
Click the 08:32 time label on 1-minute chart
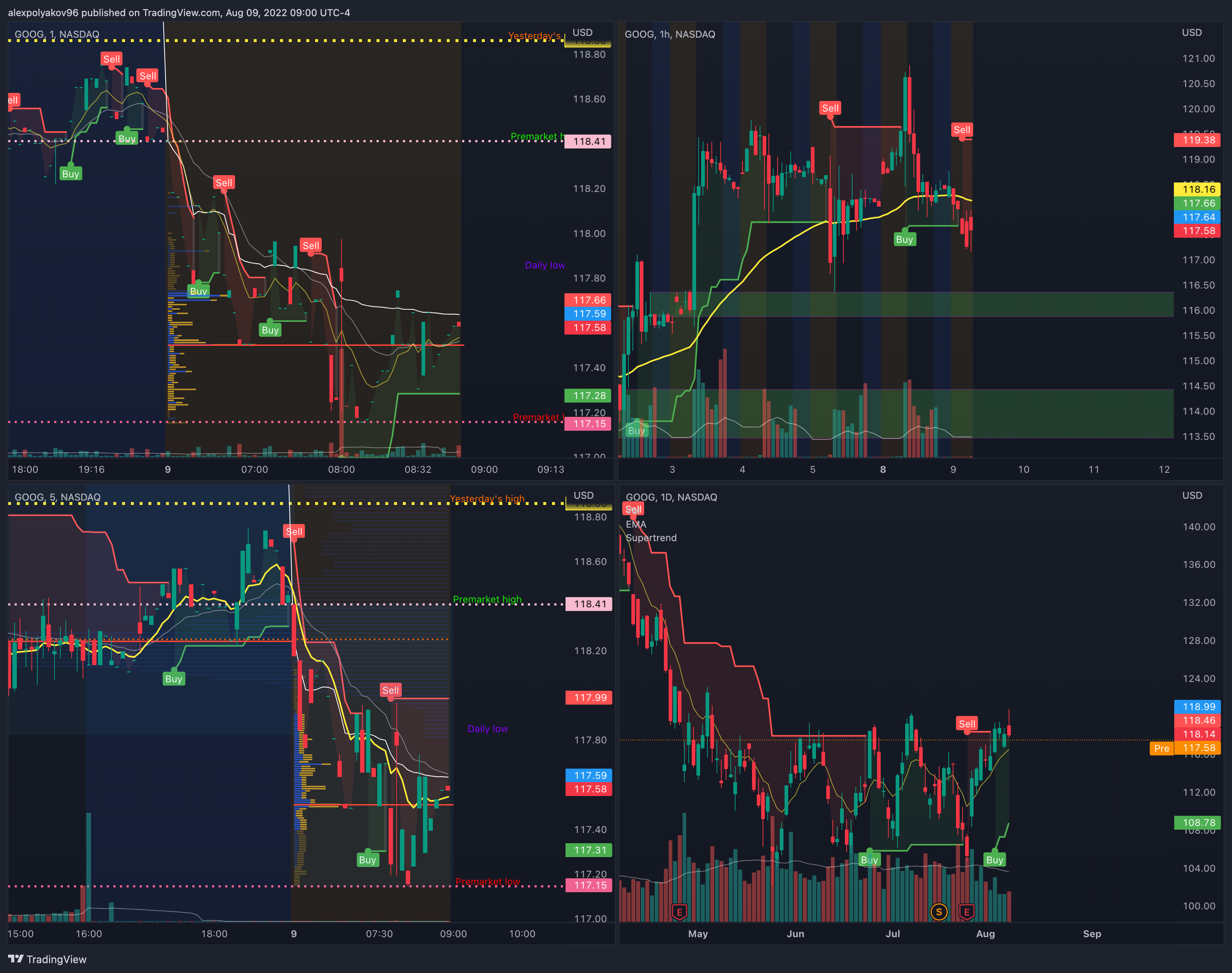(x=418, y=469)
